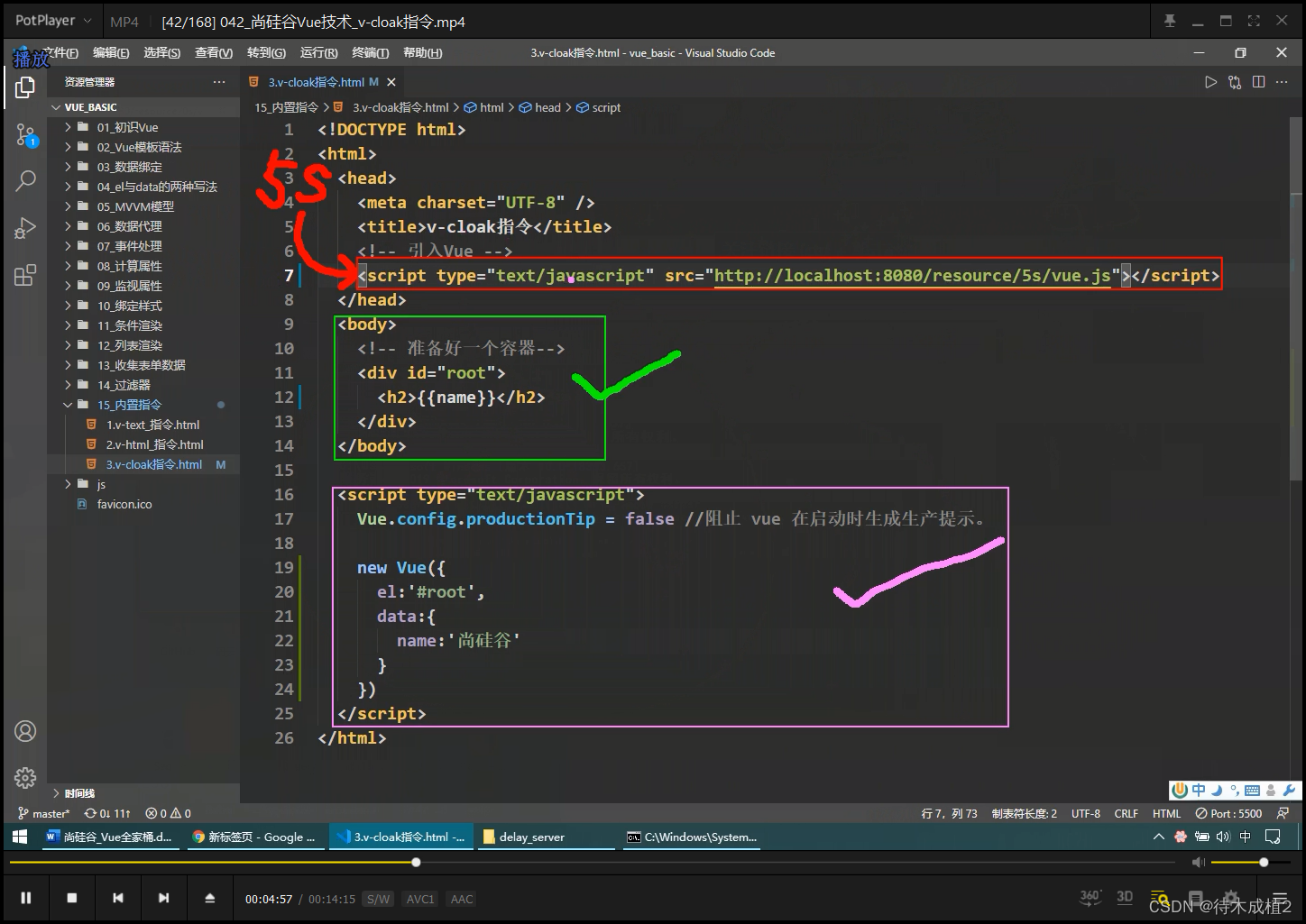Viewport: 1306px width, 924px height.
Task: Show hidden tray icons chevron
Action: point(1158,837)
